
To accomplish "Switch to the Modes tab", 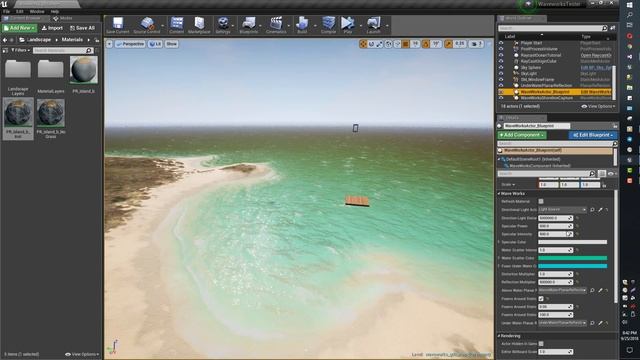I will coord(63,18).
